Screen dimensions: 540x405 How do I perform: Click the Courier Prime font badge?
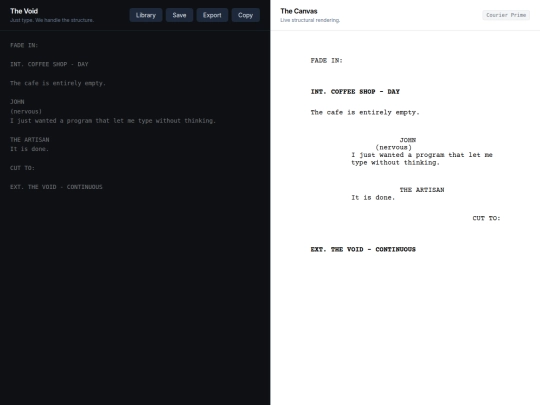pos(506,15)
